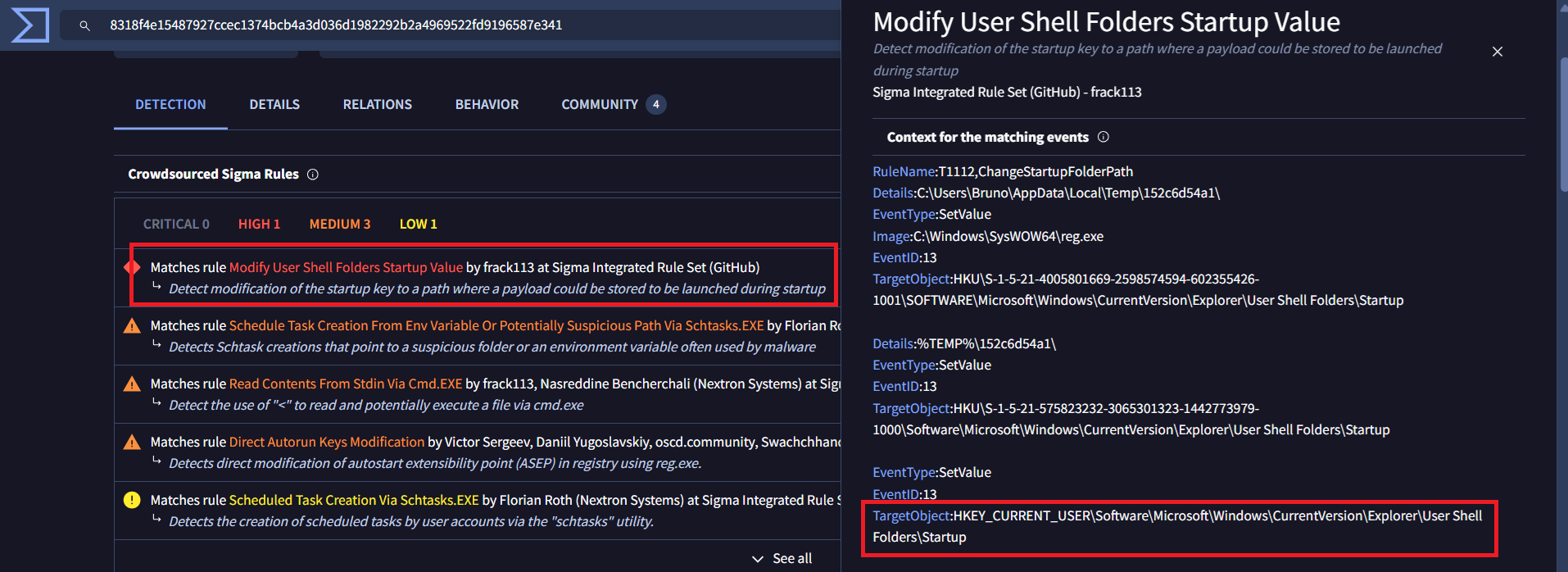The height and width of the screenshot is (572, 1568).
Task: Open the Schedule Task Creation From Env Variable rule link
Action: 496,325
